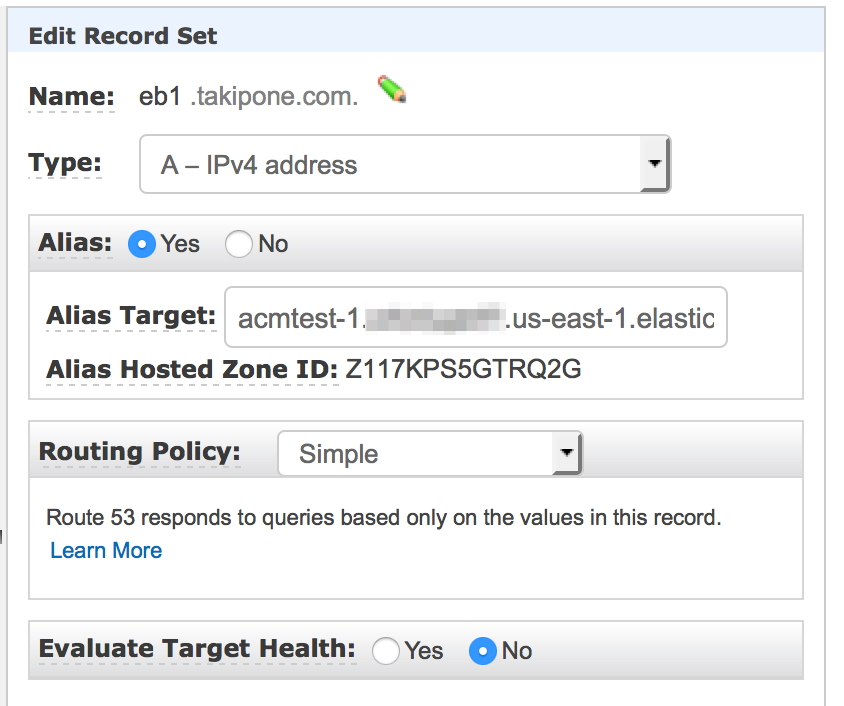Click the Alias label help text
Image resolution: width=844 pixels, height=706 pixels.
[x=75, y=243]
